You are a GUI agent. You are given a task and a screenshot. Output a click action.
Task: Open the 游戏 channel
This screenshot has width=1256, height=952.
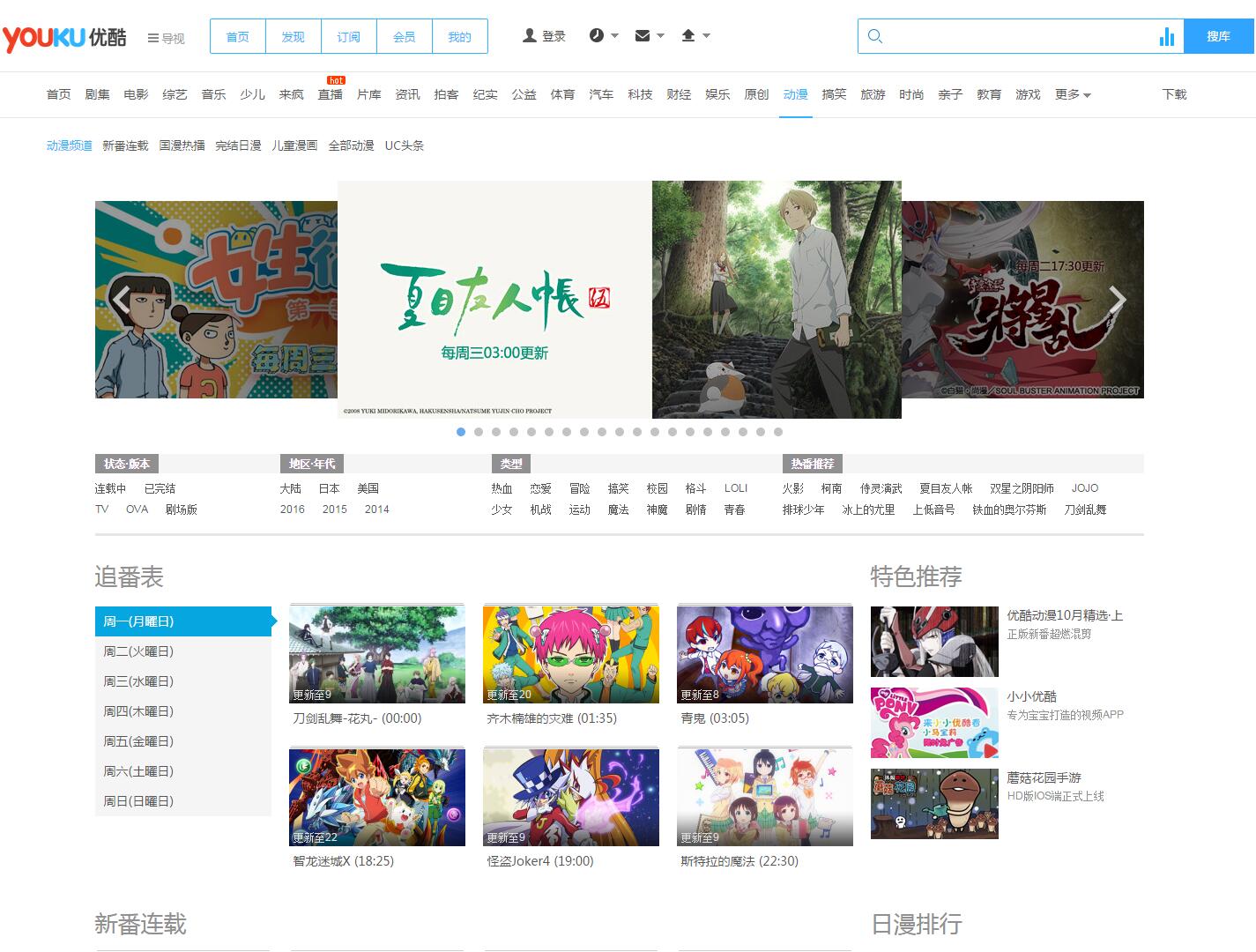coord(1029,94)
